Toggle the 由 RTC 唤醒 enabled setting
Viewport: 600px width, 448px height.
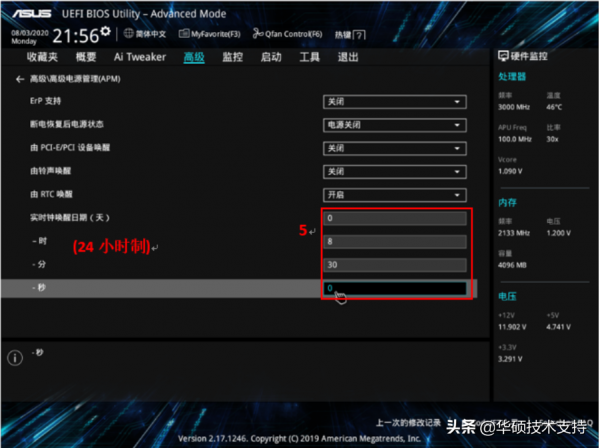(394, 194)
